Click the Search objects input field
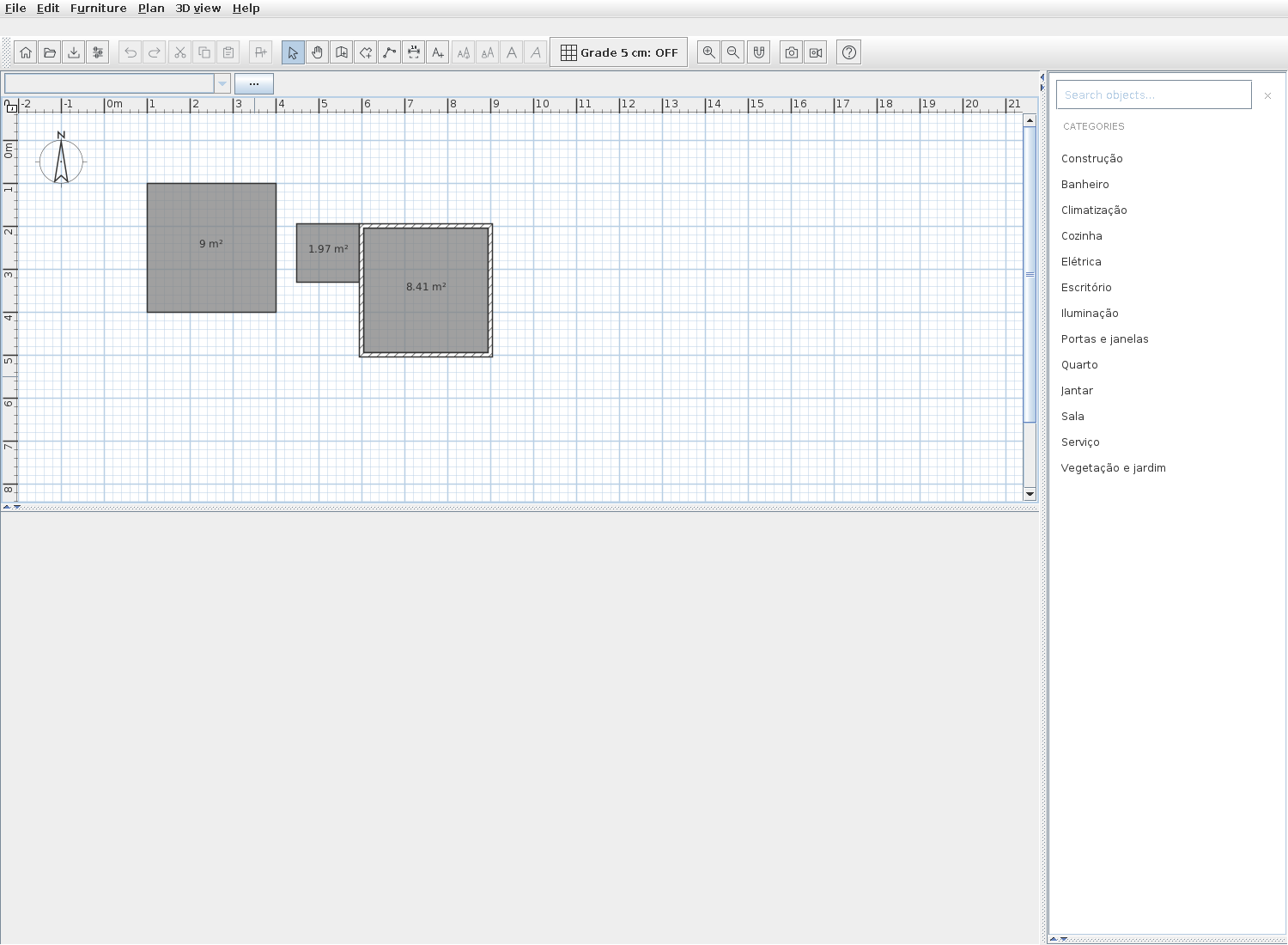Screen dimensions: 1288x945 (1154, 94)
